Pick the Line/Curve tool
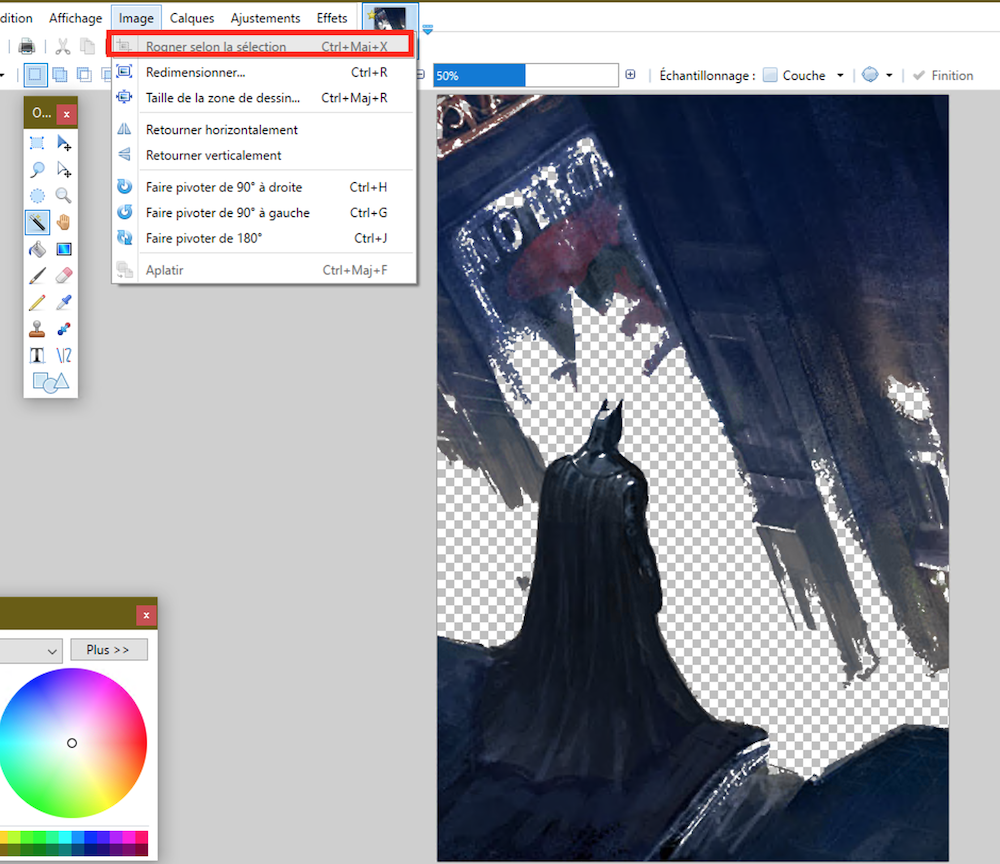1000x864 pixels. pyautogui.click(x=64, y=355)
